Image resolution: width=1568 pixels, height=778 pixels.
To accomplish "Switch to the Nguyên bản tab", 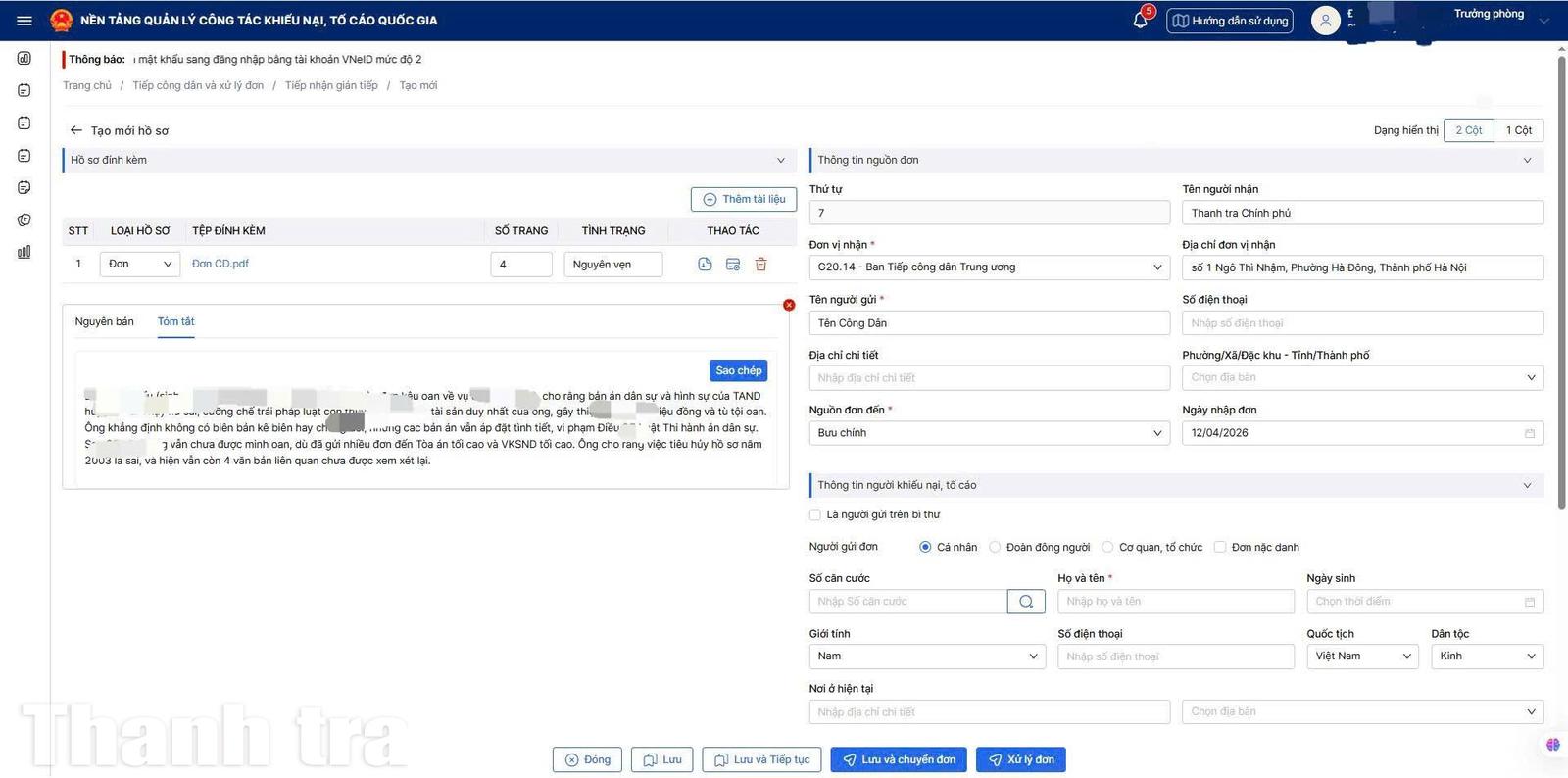I will point(105,321).
